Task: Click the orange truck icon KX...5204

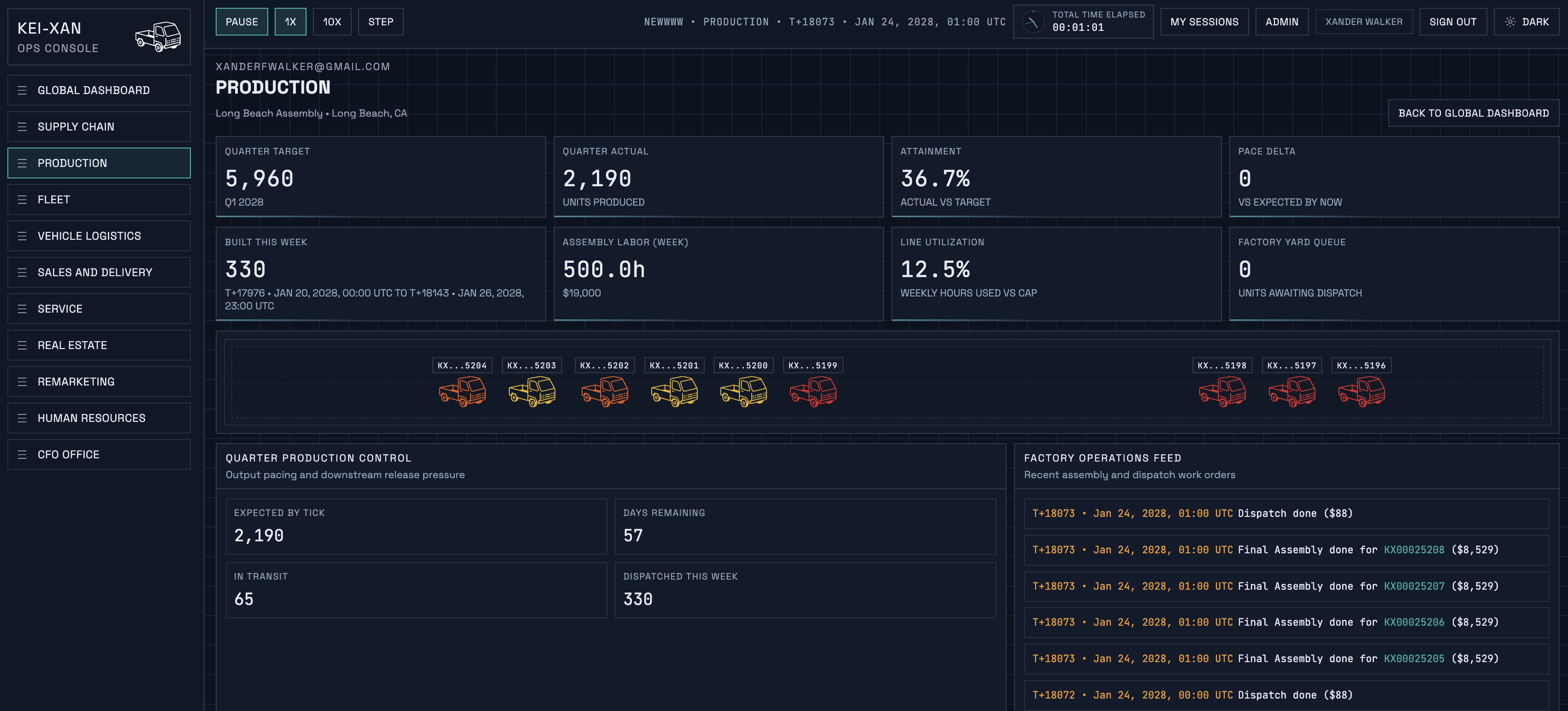Action: point(463,391)
